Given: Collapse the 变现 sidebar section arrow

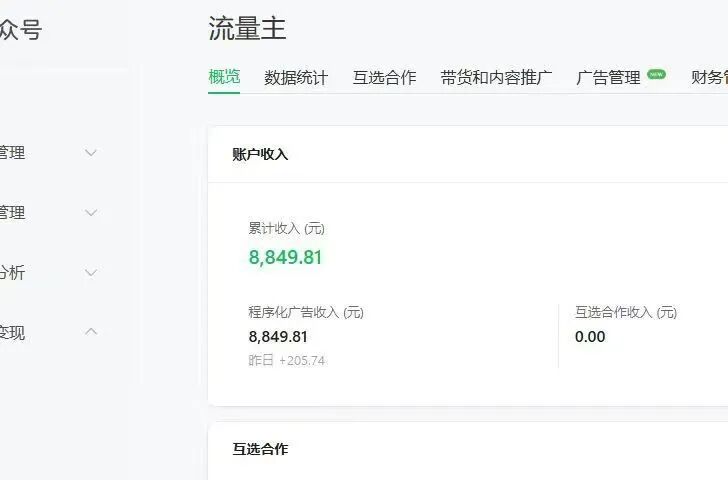Looking at the screenshot, I should (91, 332).
